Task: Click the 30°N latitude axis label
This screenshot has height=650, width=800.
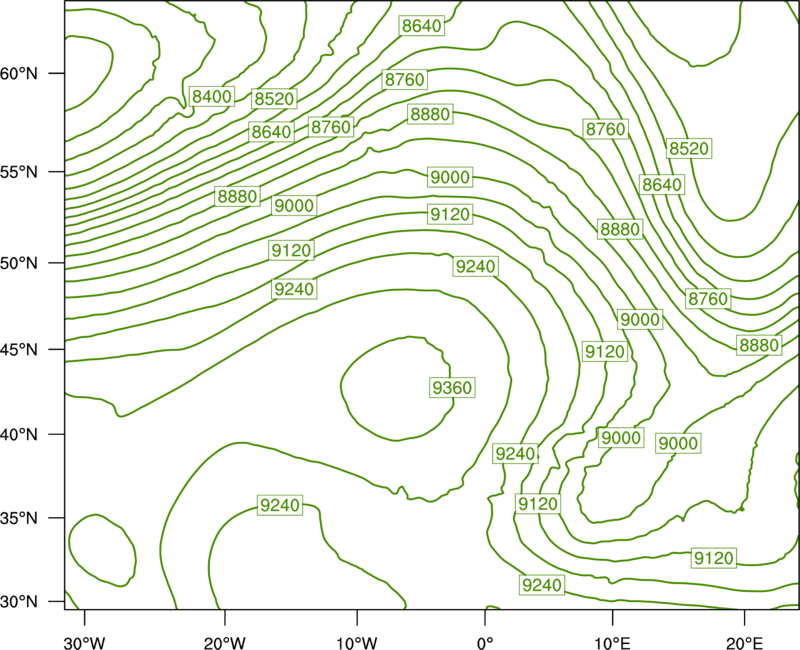Action: click(x=19, y=602)
